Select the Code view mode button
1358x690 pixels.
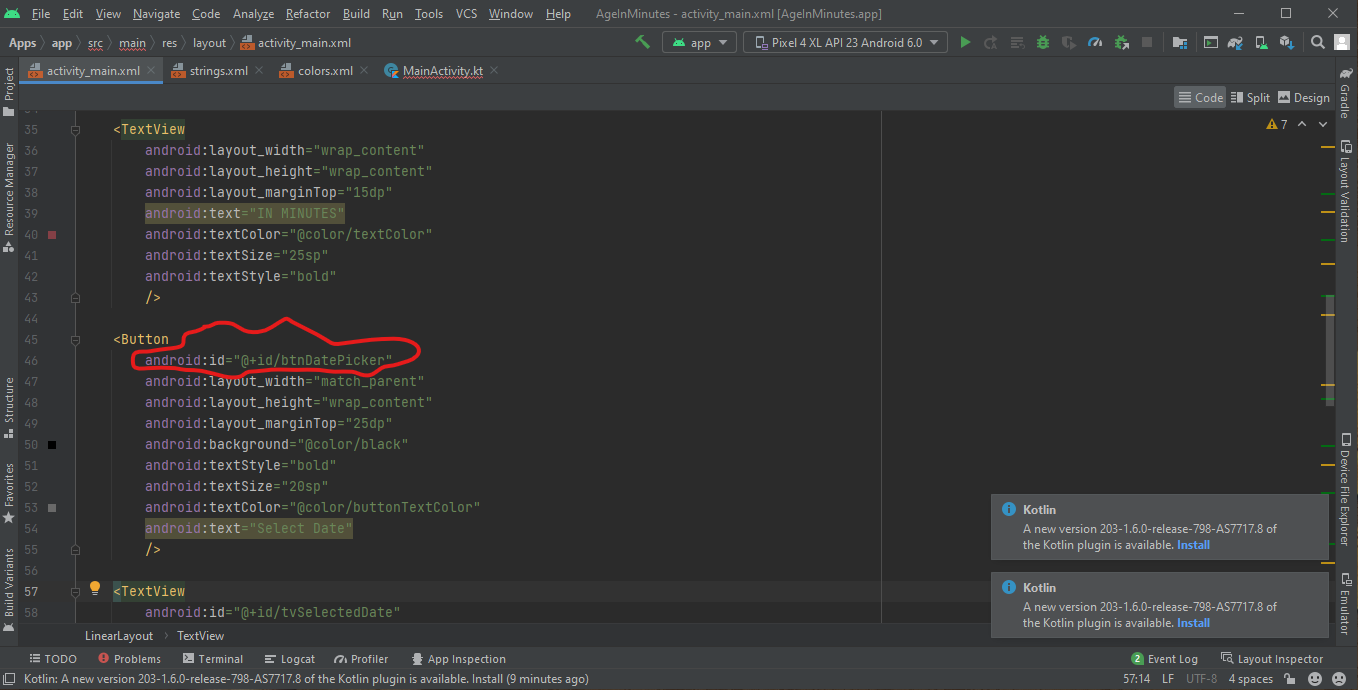pyautogui.click(x=1201, y=97)
